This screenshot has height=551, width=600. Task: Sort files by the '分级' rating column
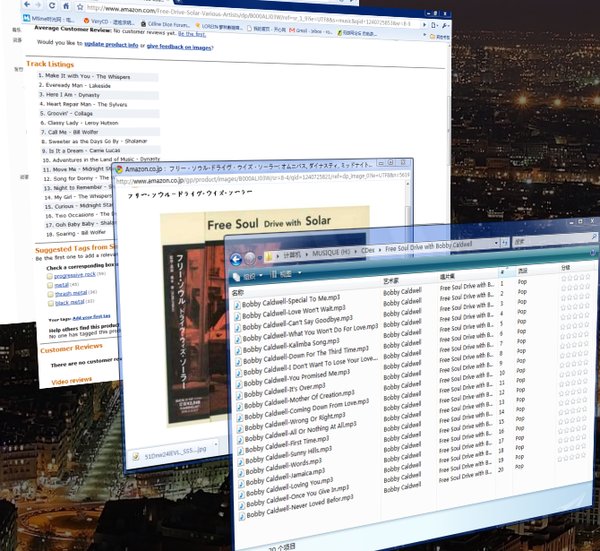coord(565,267)
